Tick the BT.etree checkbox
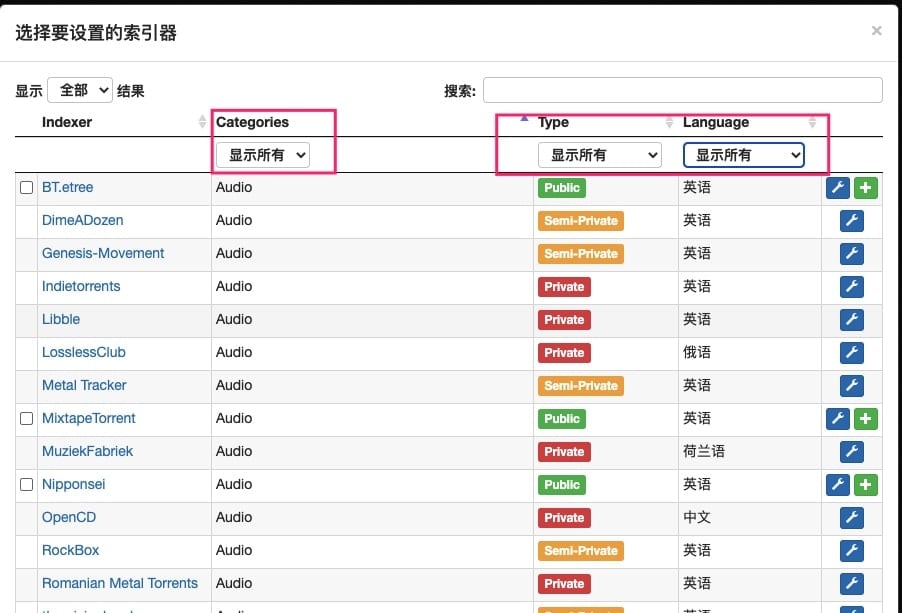 (x=26, y=187)
